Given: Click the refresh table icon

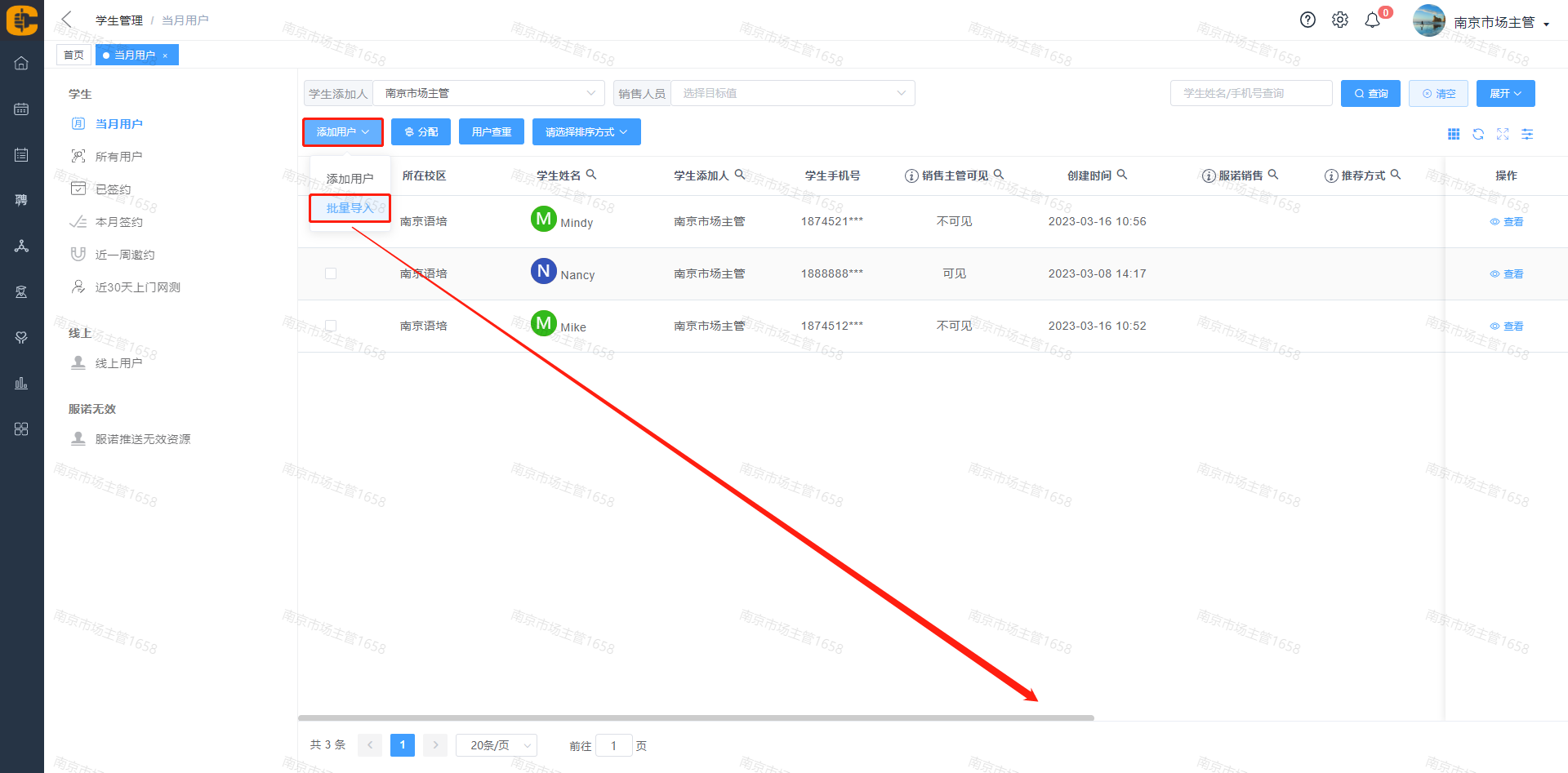Looking at the screenshot, I should 1478,134.
